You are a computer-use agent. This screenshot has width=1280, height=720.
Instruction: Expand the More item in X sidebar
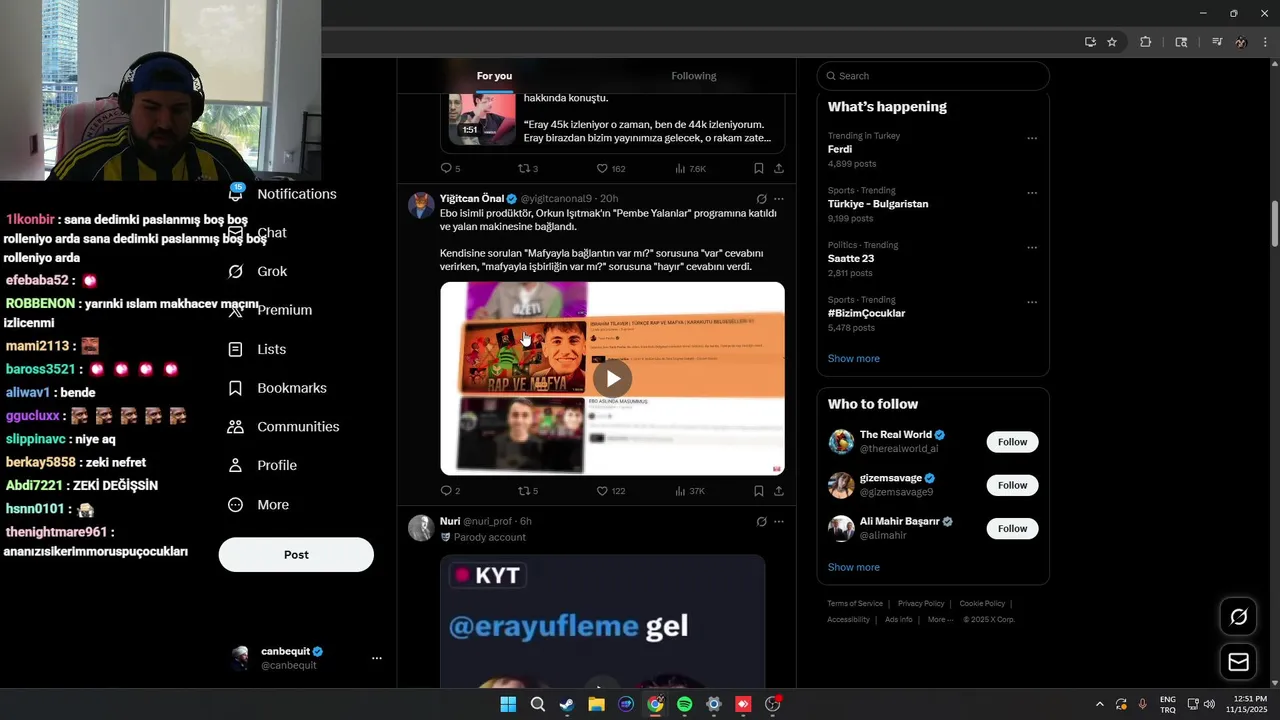click(x=258, y=505)
